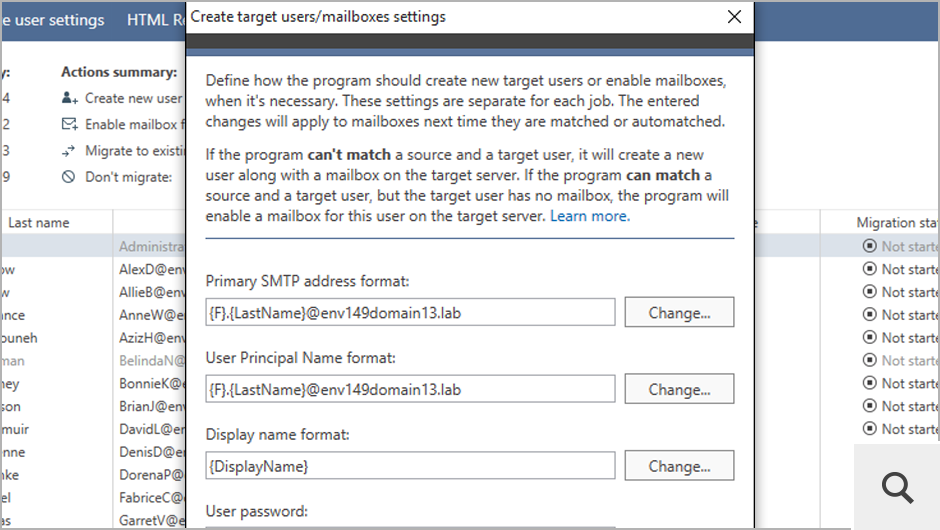The image size is (940, 530).
Task: Sort by the Last name column header
Action: click(39, 223)
